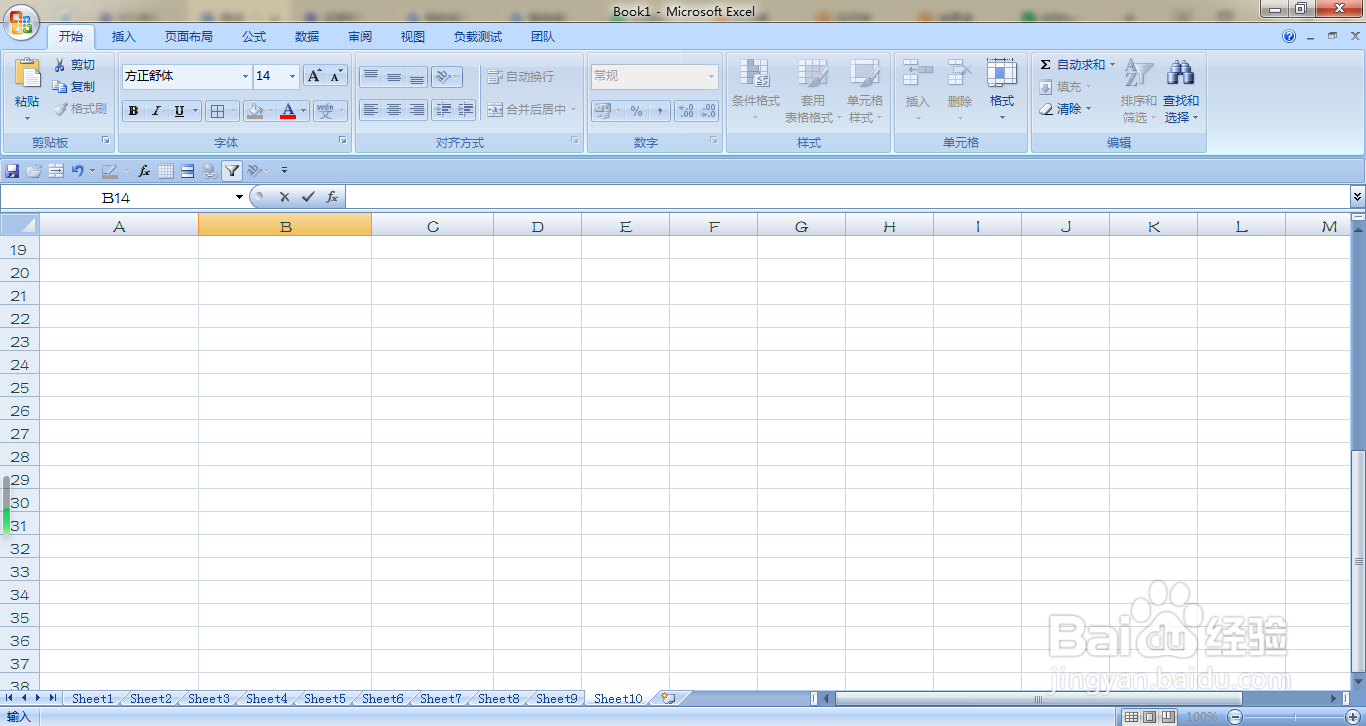
Task: Open Find and Select (查找和选择) binoculars
Action: 1181,90
